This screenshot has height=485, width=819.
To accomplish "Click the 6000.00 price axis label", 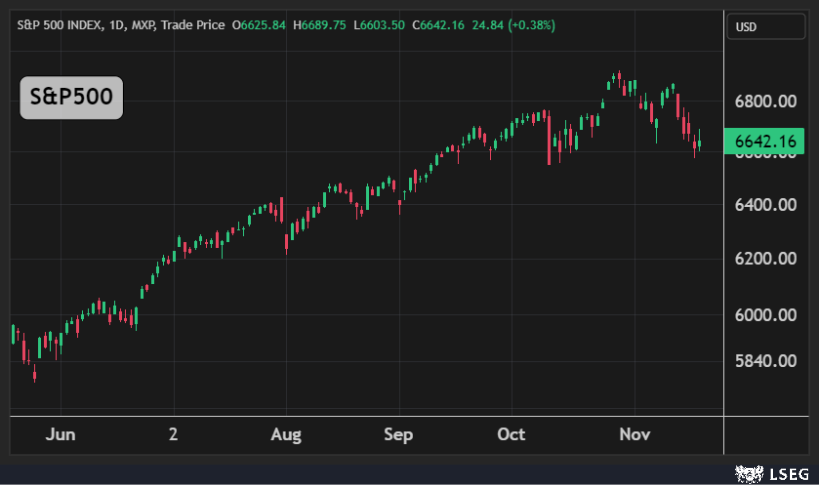I will point(765,315).
